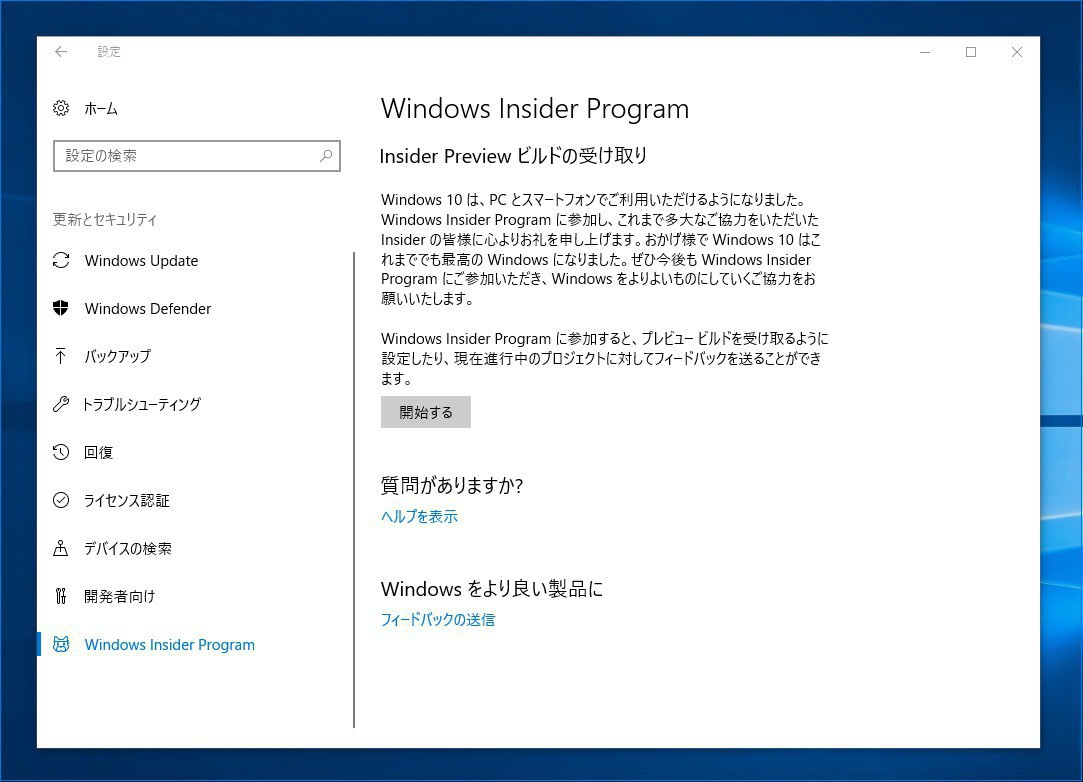This screenshot has width=1083, height=782.
Task: Click the Windows Defender shield icon
Action: tap(61, 308)
